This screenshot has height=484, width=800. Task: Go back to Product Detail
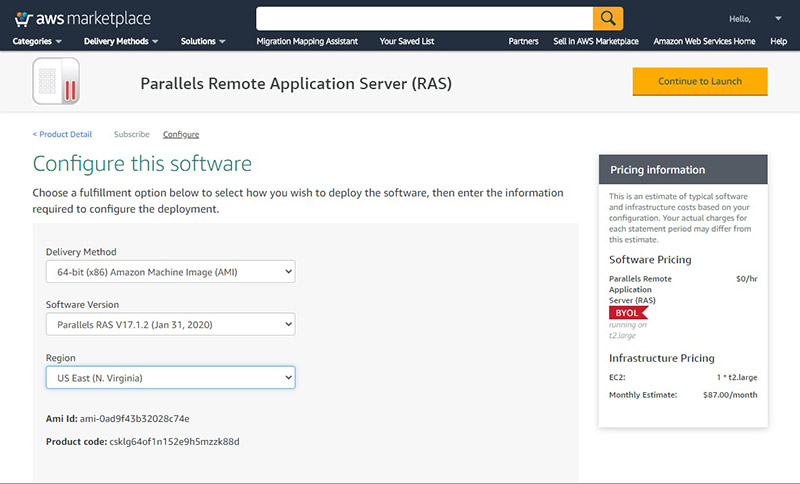tap(62, 134)
